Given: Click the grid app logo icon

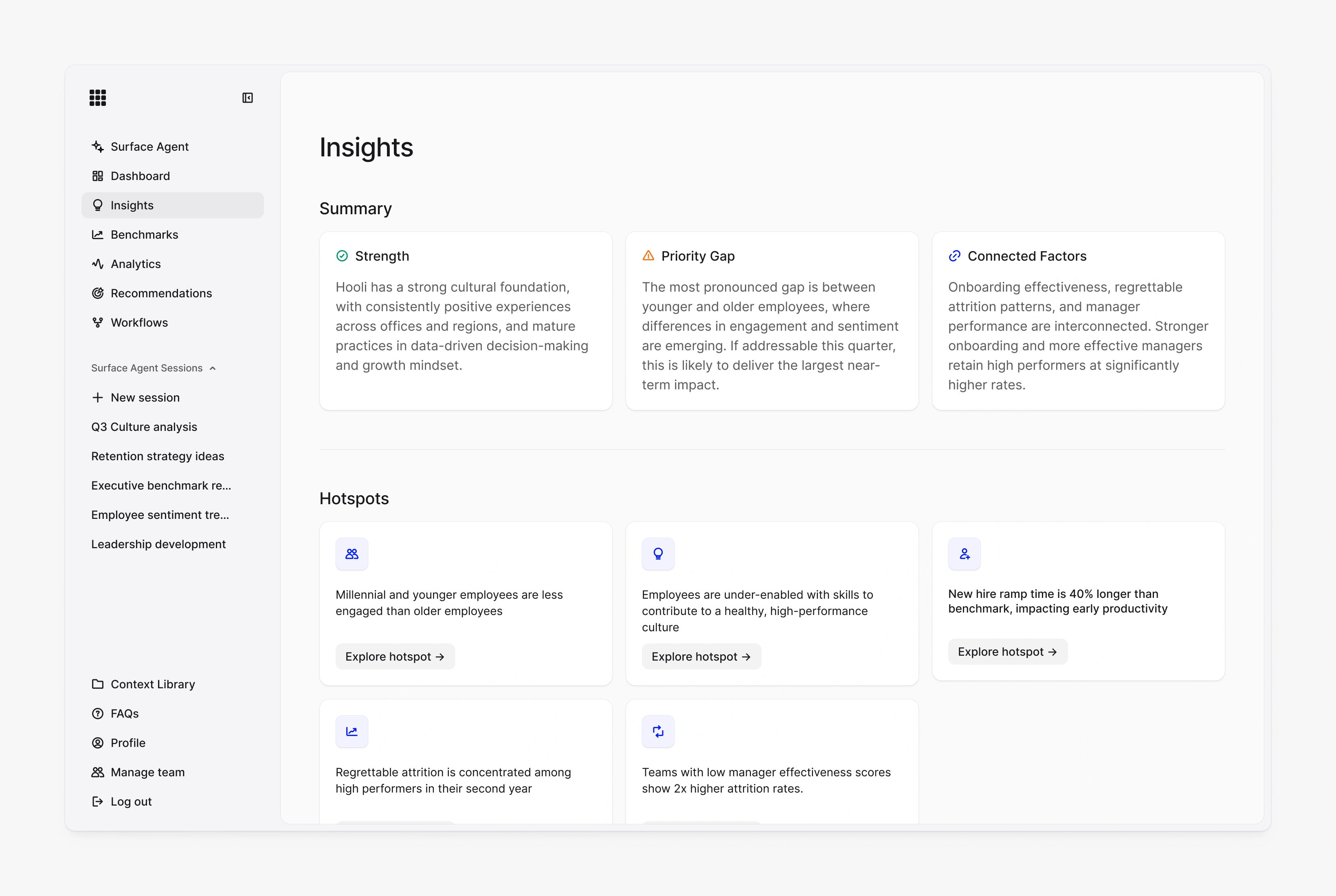Looking at the screenshot, I should [98, 98].
